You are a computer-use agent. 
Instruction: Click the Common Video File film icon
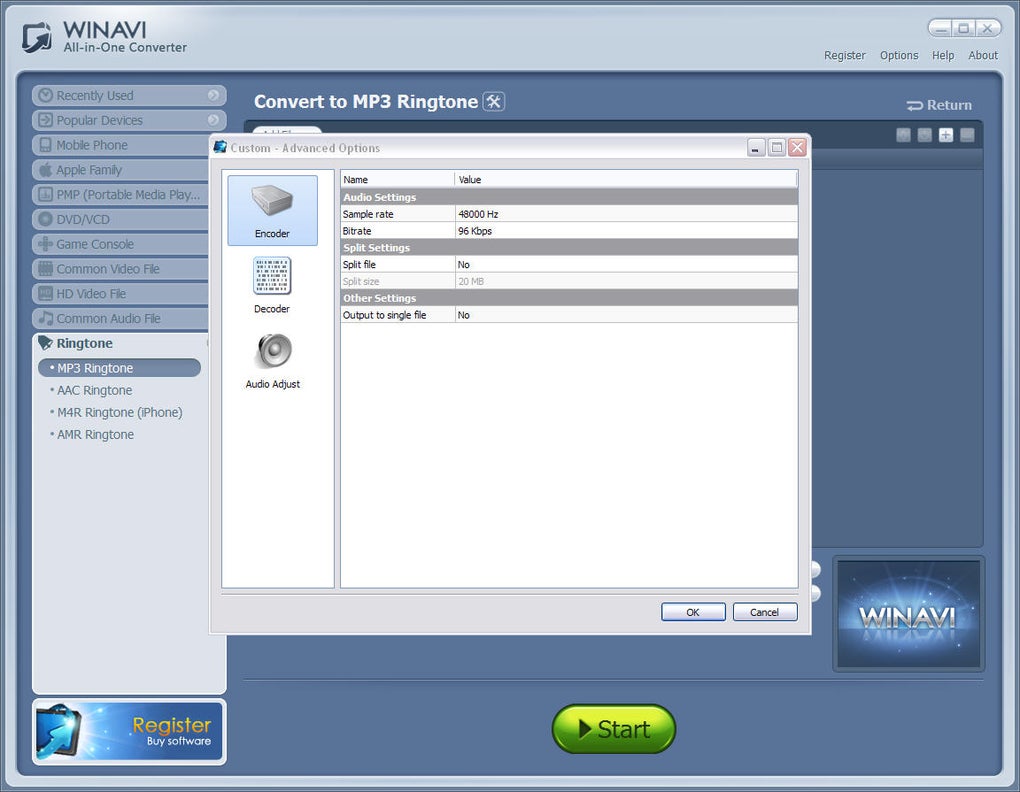45,268
